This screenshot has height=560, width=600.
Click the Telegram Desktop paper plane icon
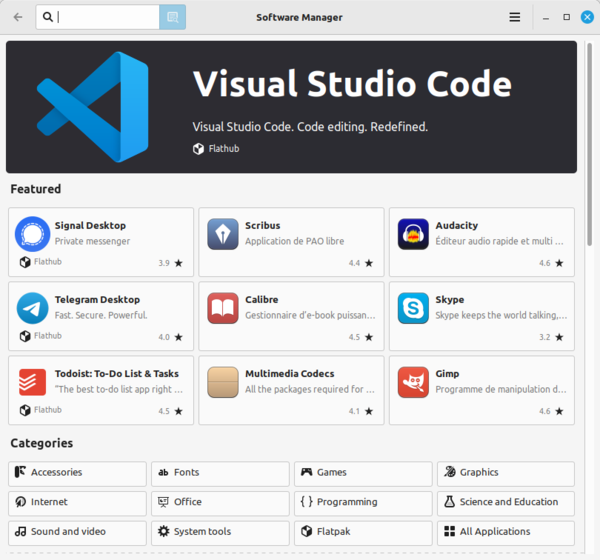(33, 308)
